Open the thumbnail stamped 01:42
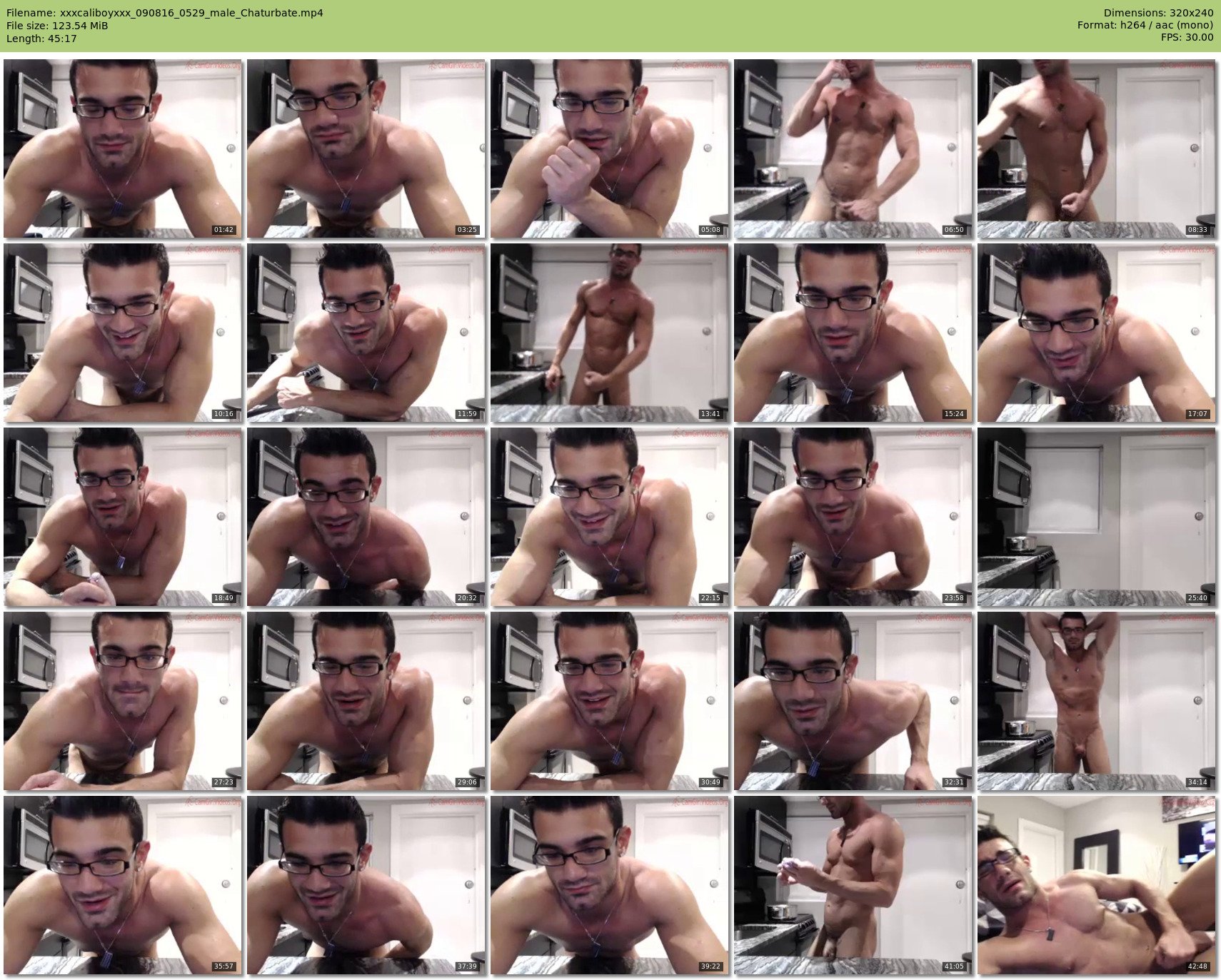Image resolution: width=1221 pixels, height=980 pixels. (123, 148)
